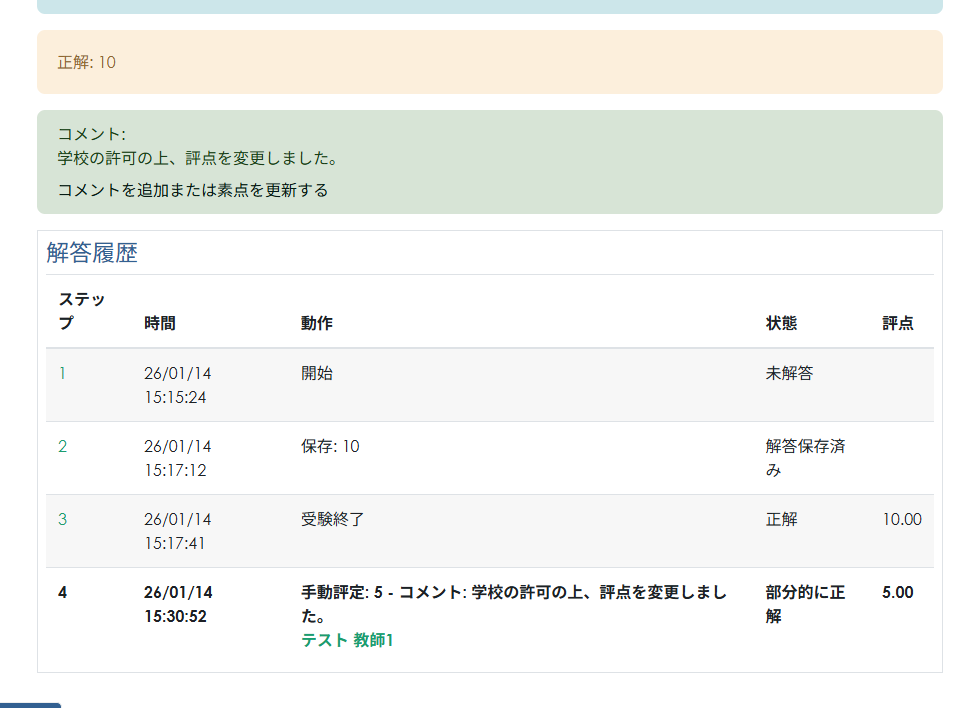Open step 2 in the response history

point(62,446)
